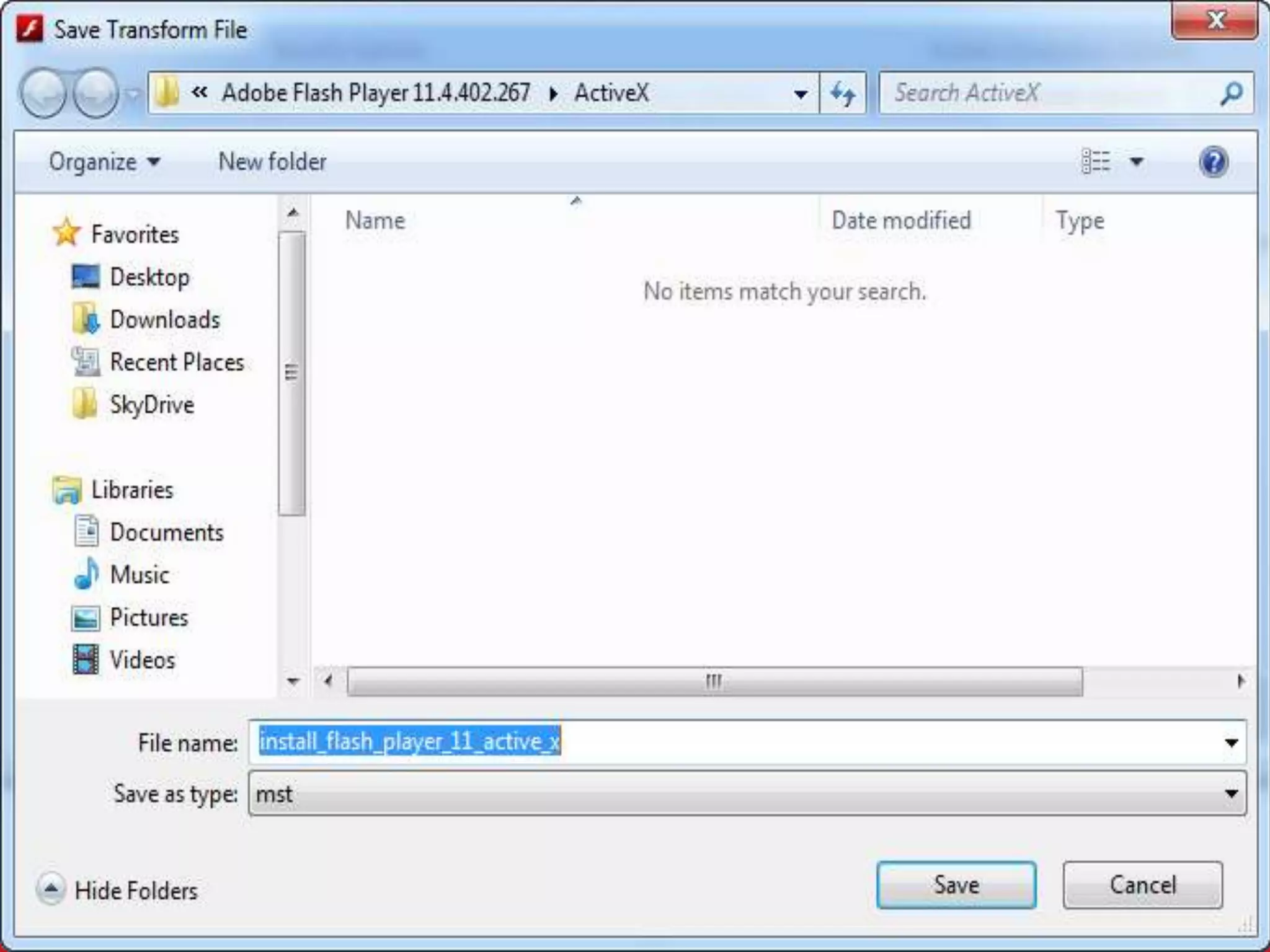Image resolution: width=1270 pixels, height=952 pixels.
Task: Click the double chevron in the address path
Action: point(199,92)
